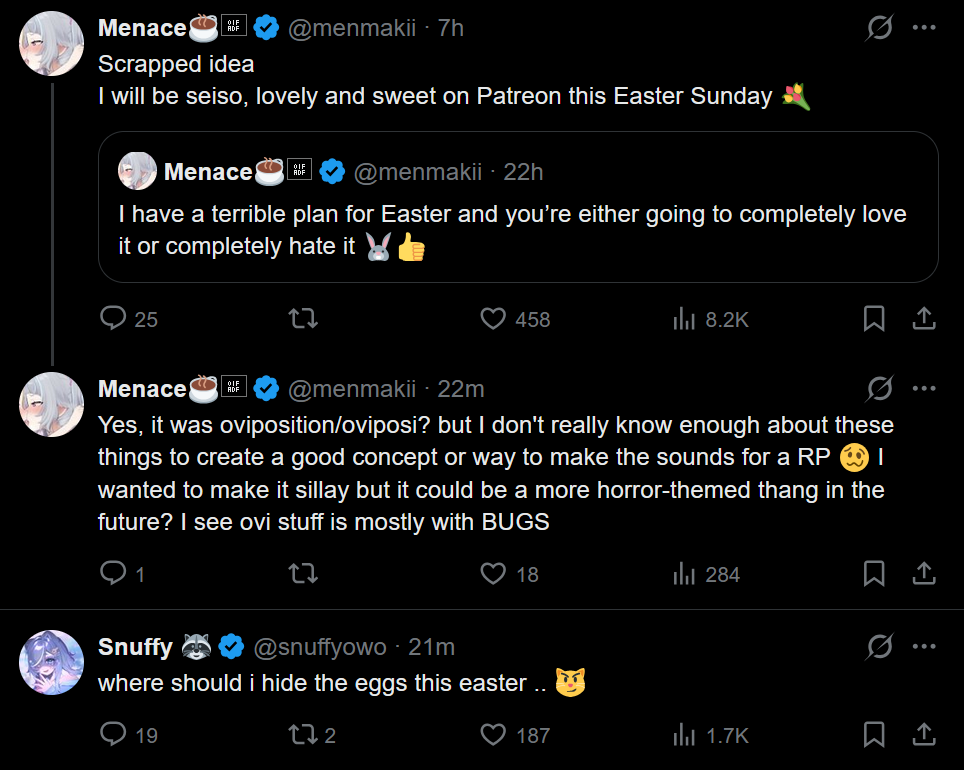
Task: Reply to the Scrapped idea tweet
Action: [x=115, y=319]
